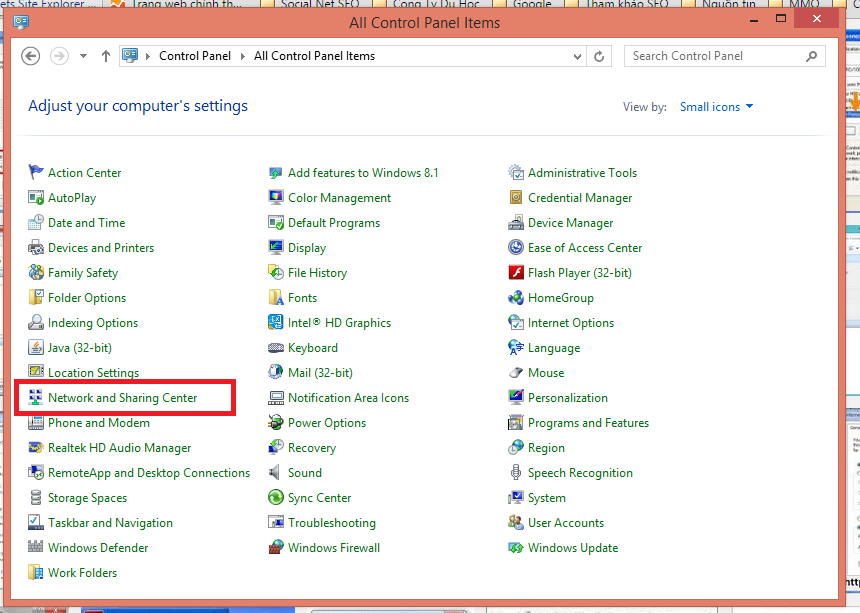Click the Fonts folder icon
Image resolution: width=860 pixels, height=613 pixels.
pos(276,298)
